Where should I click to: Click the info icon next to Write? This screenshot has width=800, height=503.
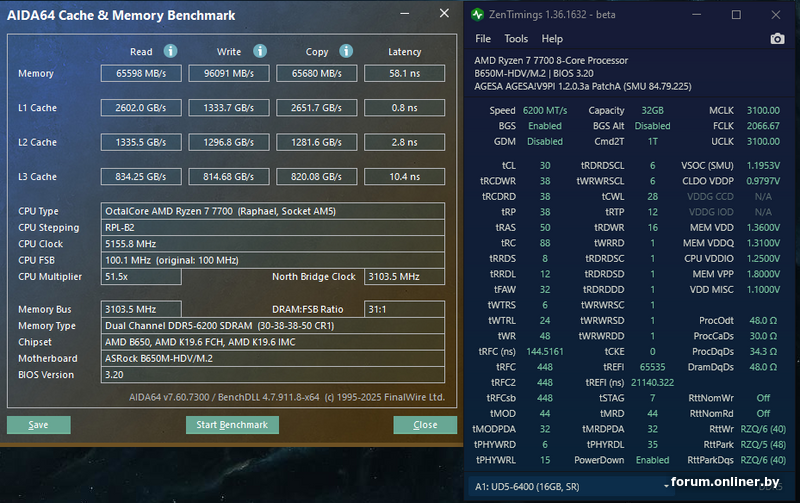pyautogui.click(x=260, y=51)
